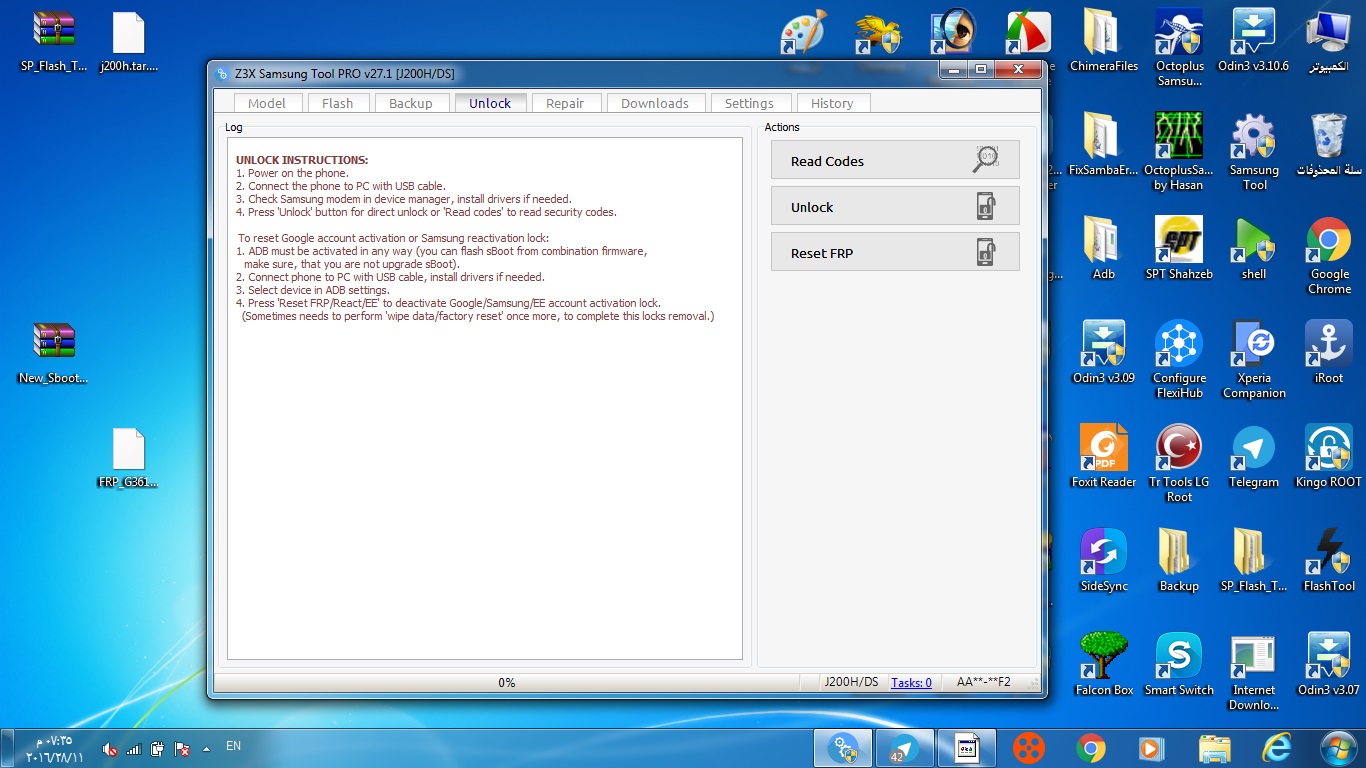
Task: Select the Odin3 v3.10.6 shortcut
Action: tap(1254, 42)
